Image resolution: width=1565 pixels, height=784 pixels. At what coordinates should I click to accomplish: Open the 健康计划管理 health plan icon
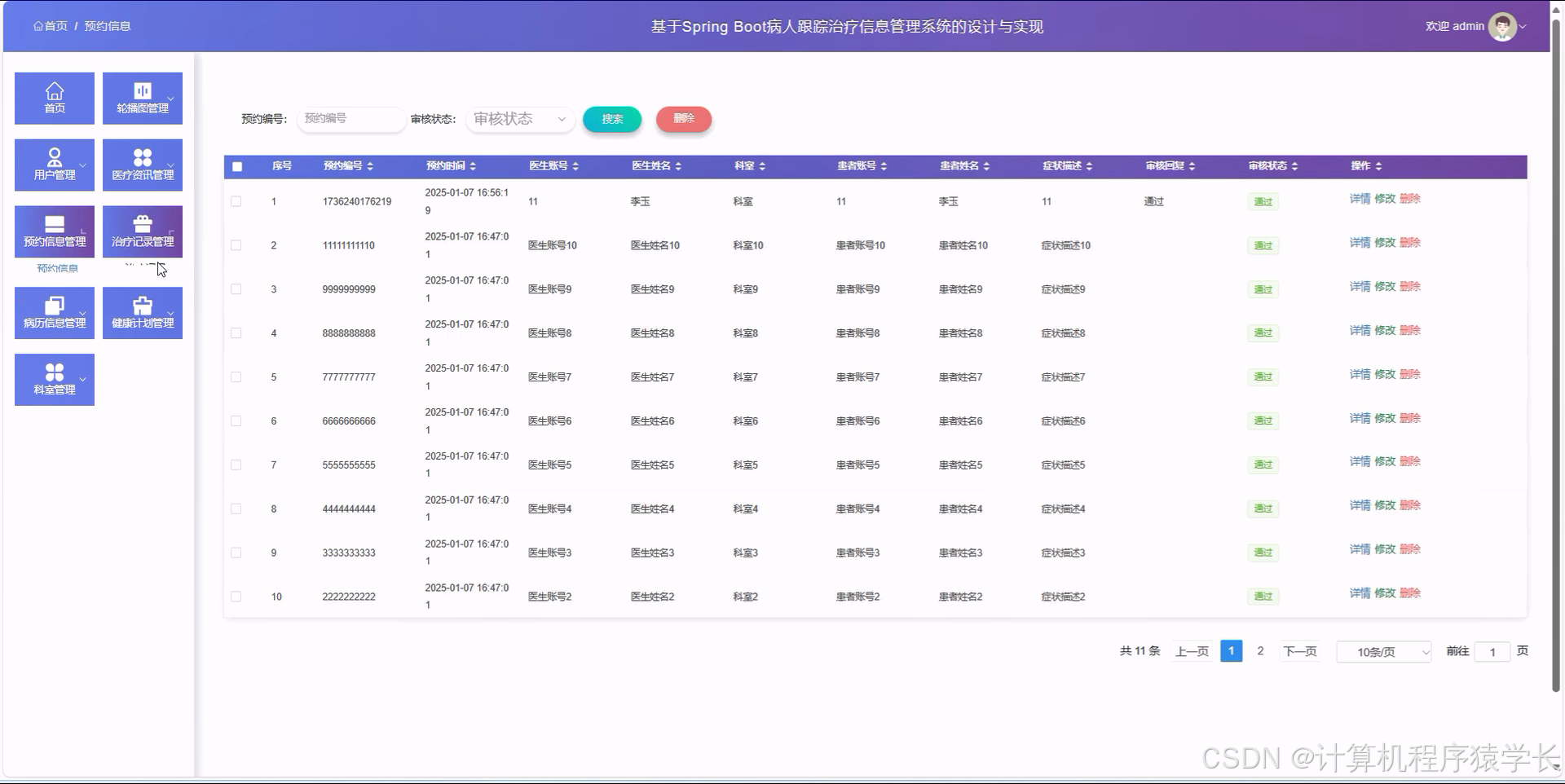pyautogui.click(x=142, y=312)
